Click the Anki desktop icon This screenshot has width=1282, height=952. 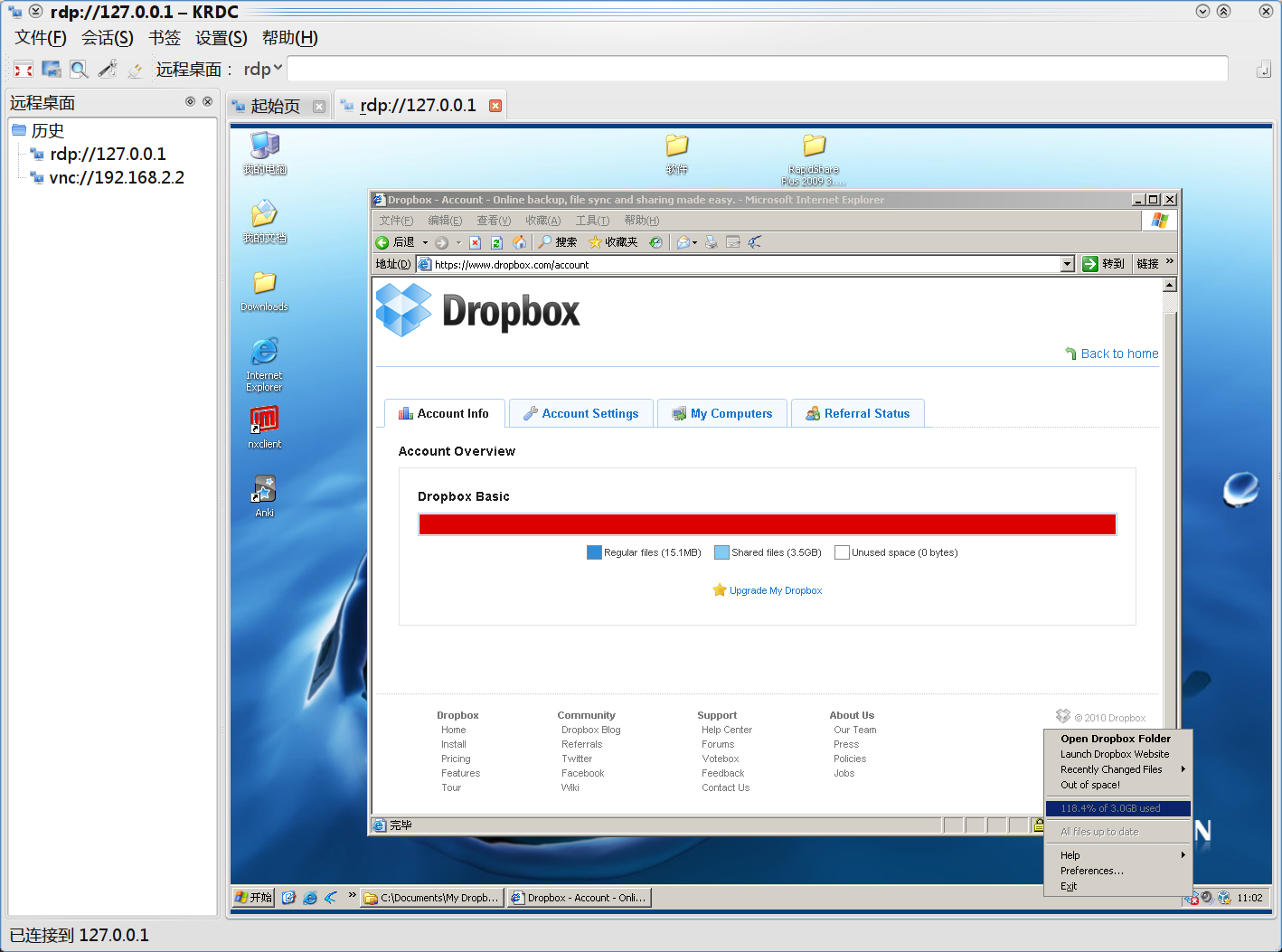(264, 496)
